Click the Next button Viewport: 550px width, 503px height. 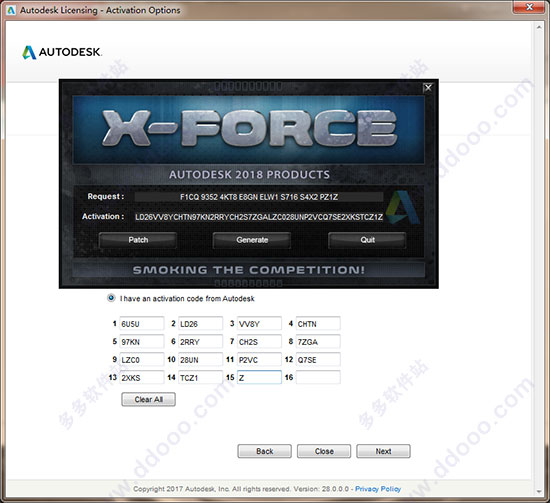[383, 451]
